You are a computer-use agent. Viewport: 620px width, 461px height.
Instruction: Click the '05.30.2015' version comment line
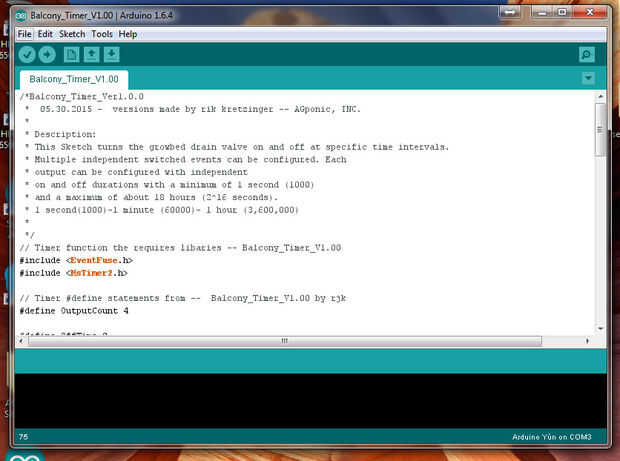click(193, 109)
